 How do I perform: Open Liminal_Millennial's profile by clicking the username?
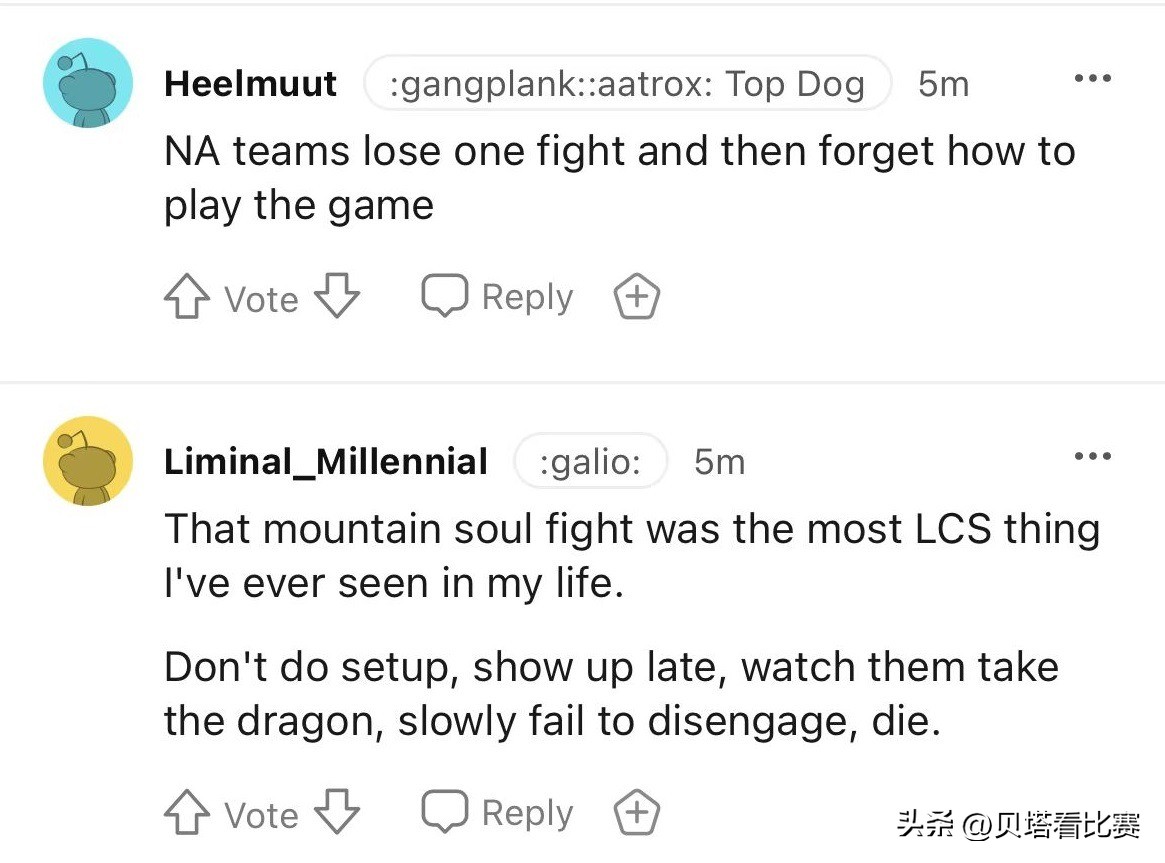(x=326, y=461)
